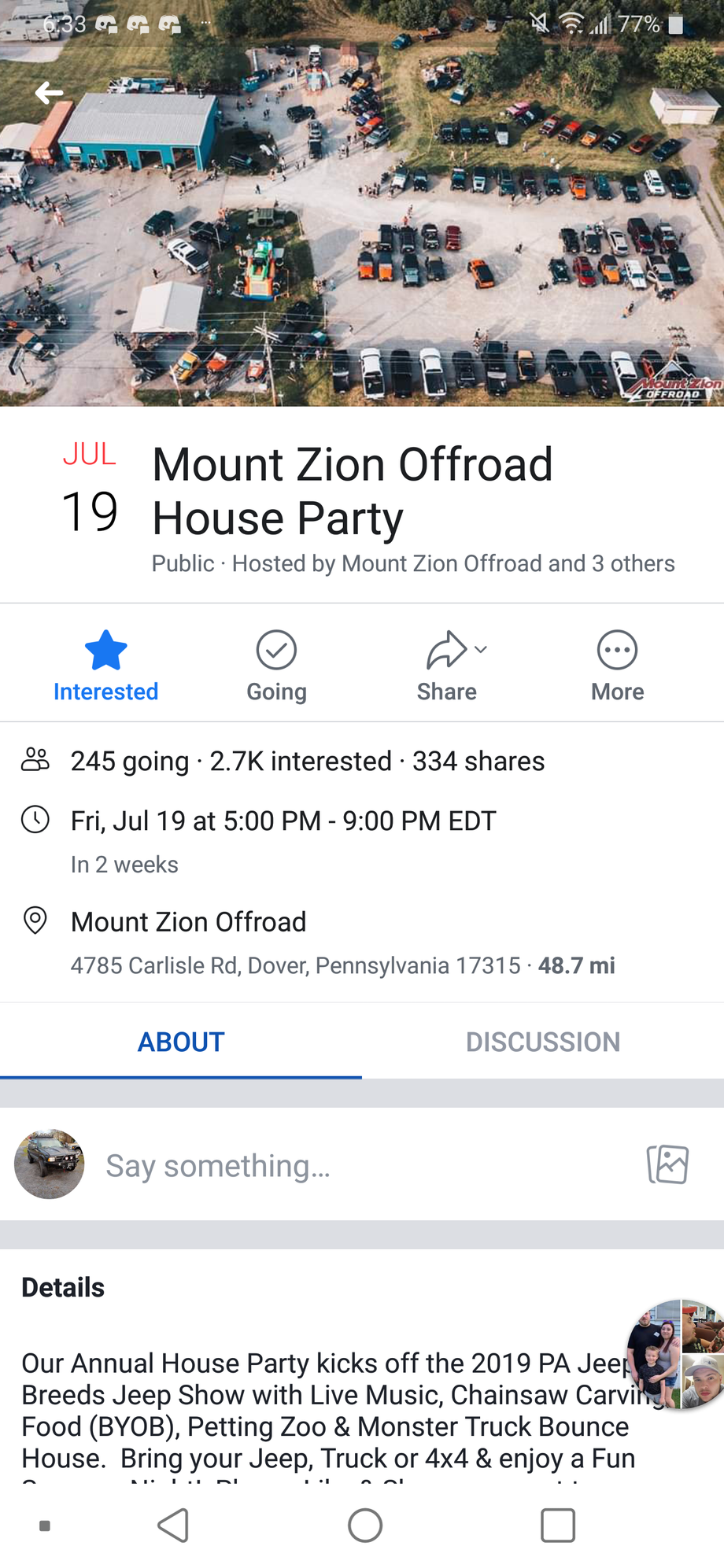
Task: Tap the add photo icon
Action: pos(667,1164)
